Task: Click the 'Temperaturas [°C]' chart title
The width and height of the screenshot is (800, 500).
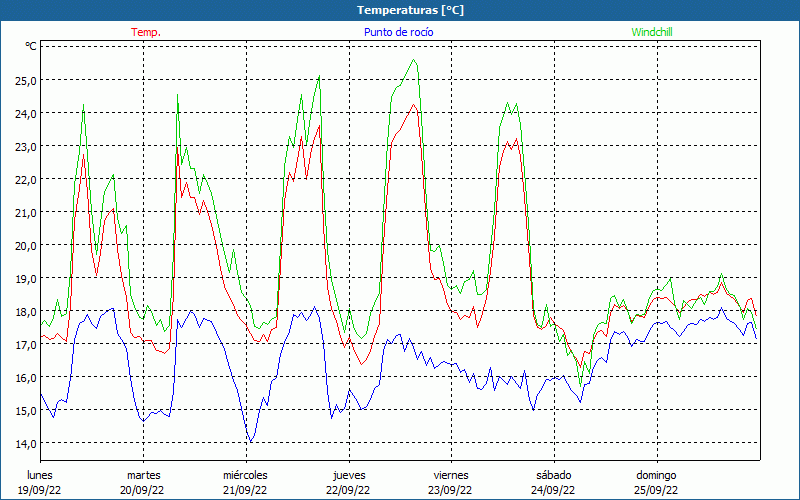Action: (410, 10)
